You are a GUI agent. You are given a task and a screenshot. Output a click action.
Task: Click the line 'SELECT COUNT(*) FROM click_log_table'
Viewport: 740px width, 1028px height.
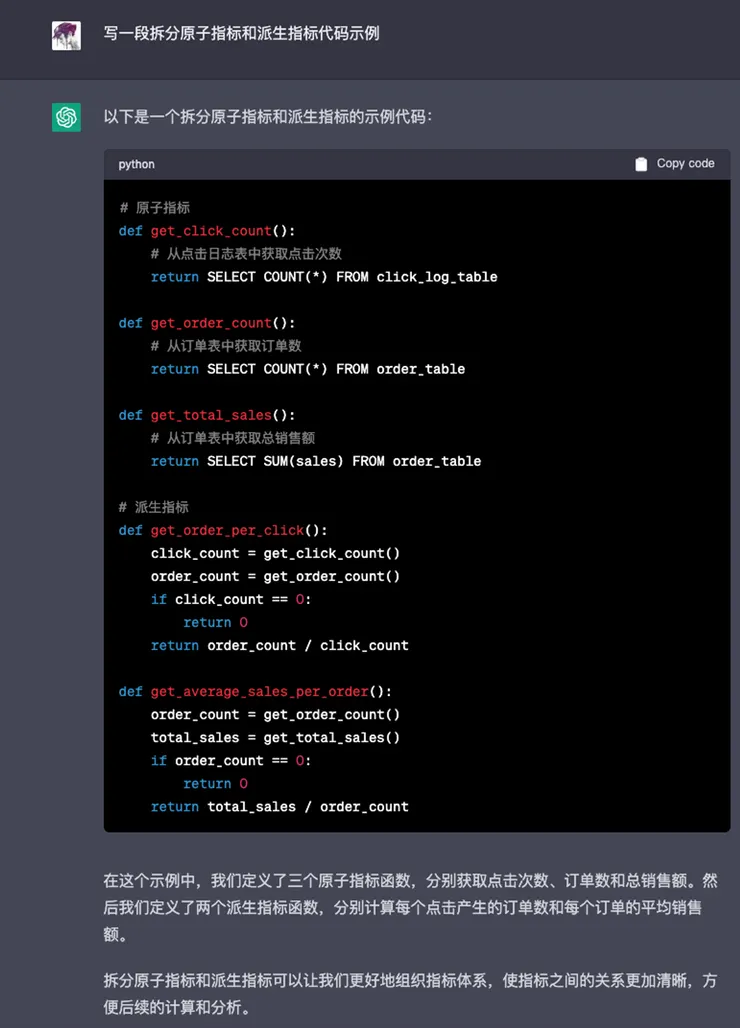click(x=352, y=277)
